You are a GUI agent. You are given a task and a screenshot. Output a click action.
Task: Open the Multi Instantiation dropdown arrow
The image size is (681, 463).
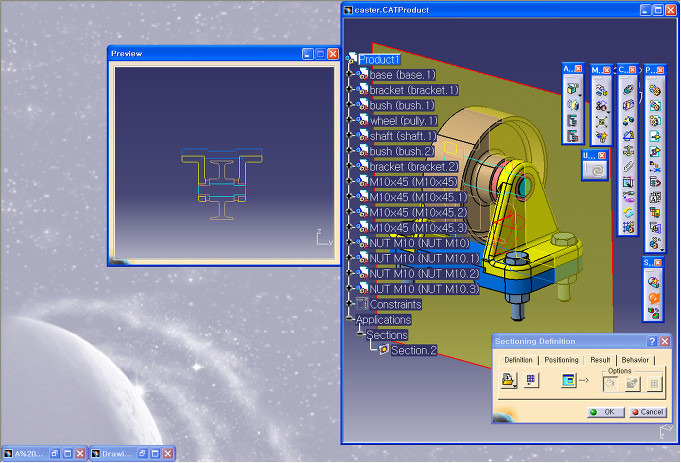662,250
